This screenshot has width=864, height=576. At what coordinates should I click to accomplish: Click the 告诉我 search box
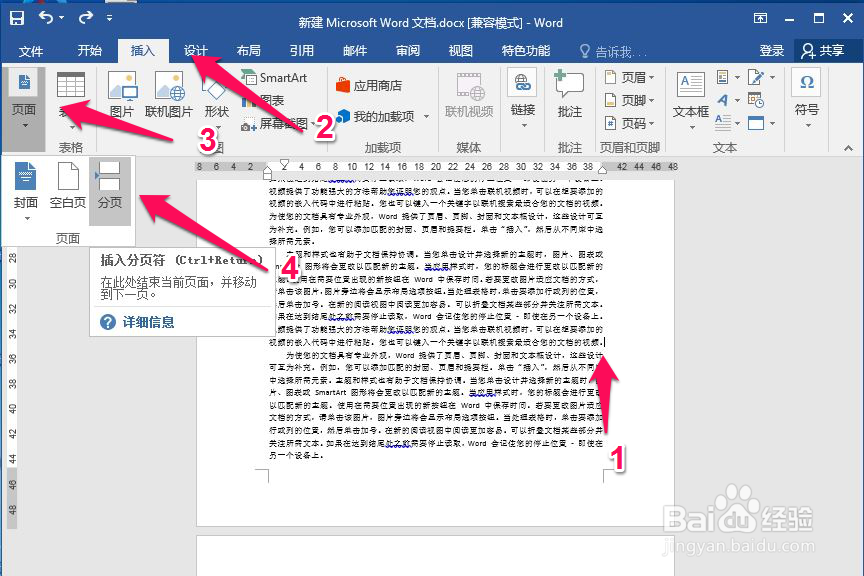pos(613,52)
